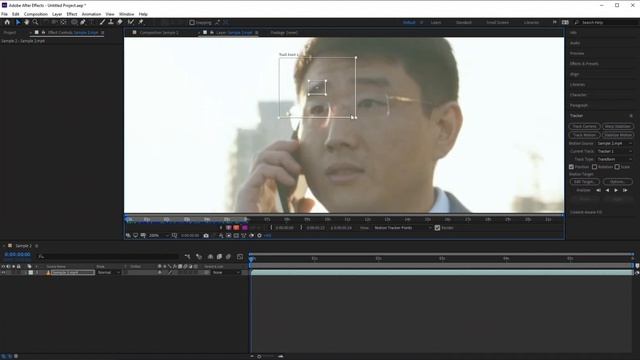Open the Composition menu
640x360 pixels.
pos(36,14)
